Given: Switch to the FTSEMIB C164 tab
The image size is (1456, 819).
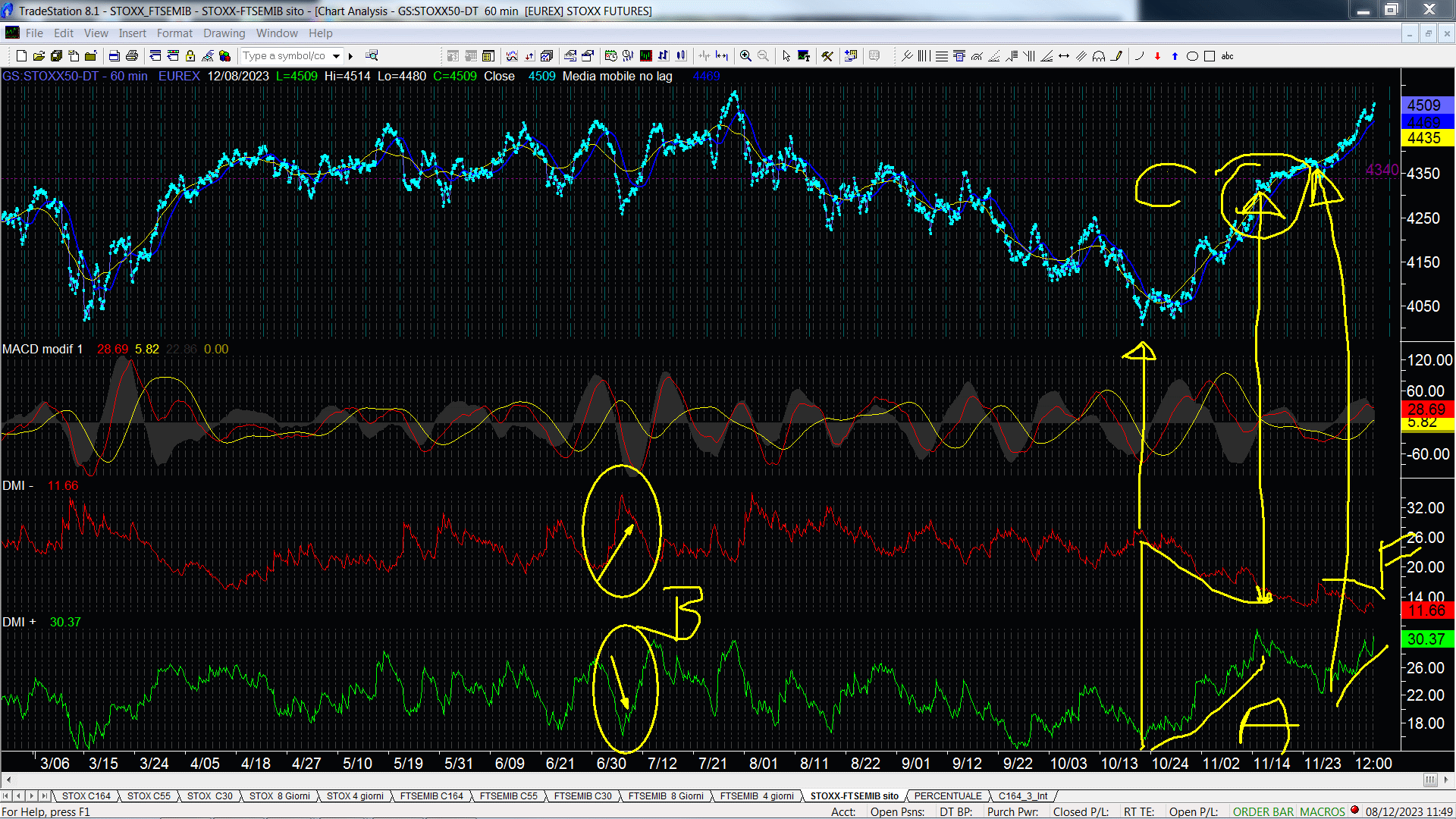Looking at the screenshot, I should [431, 796].
